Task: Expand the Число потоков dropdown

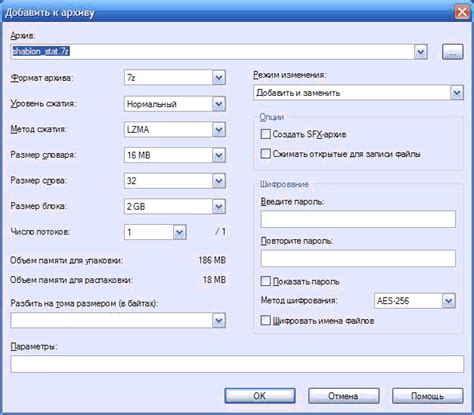Action: 180,232
